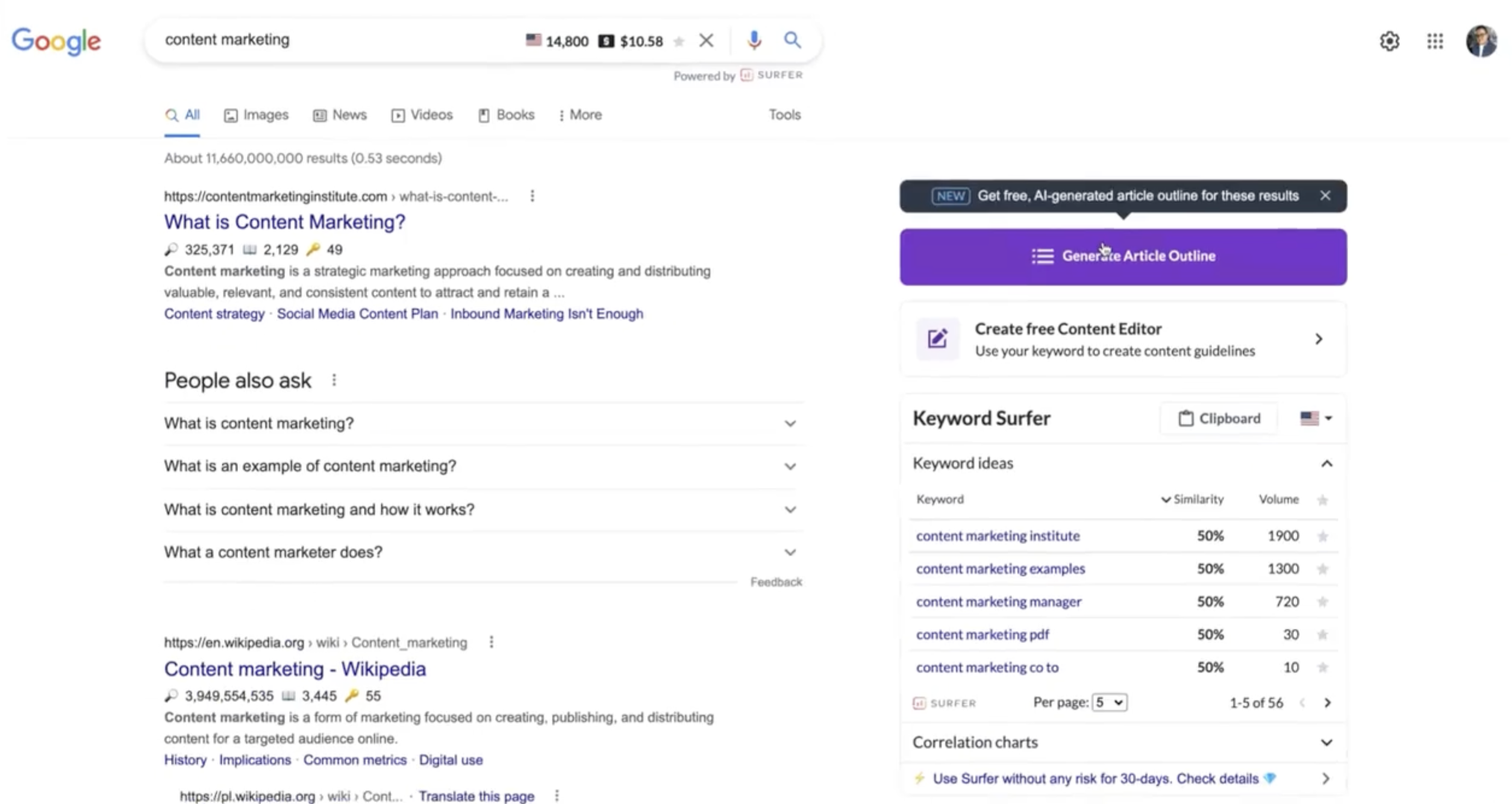This screenshot has height=804, width=1512.
Task: Open options menu for en.wikipedia.org result
Action: pos(492,642)
